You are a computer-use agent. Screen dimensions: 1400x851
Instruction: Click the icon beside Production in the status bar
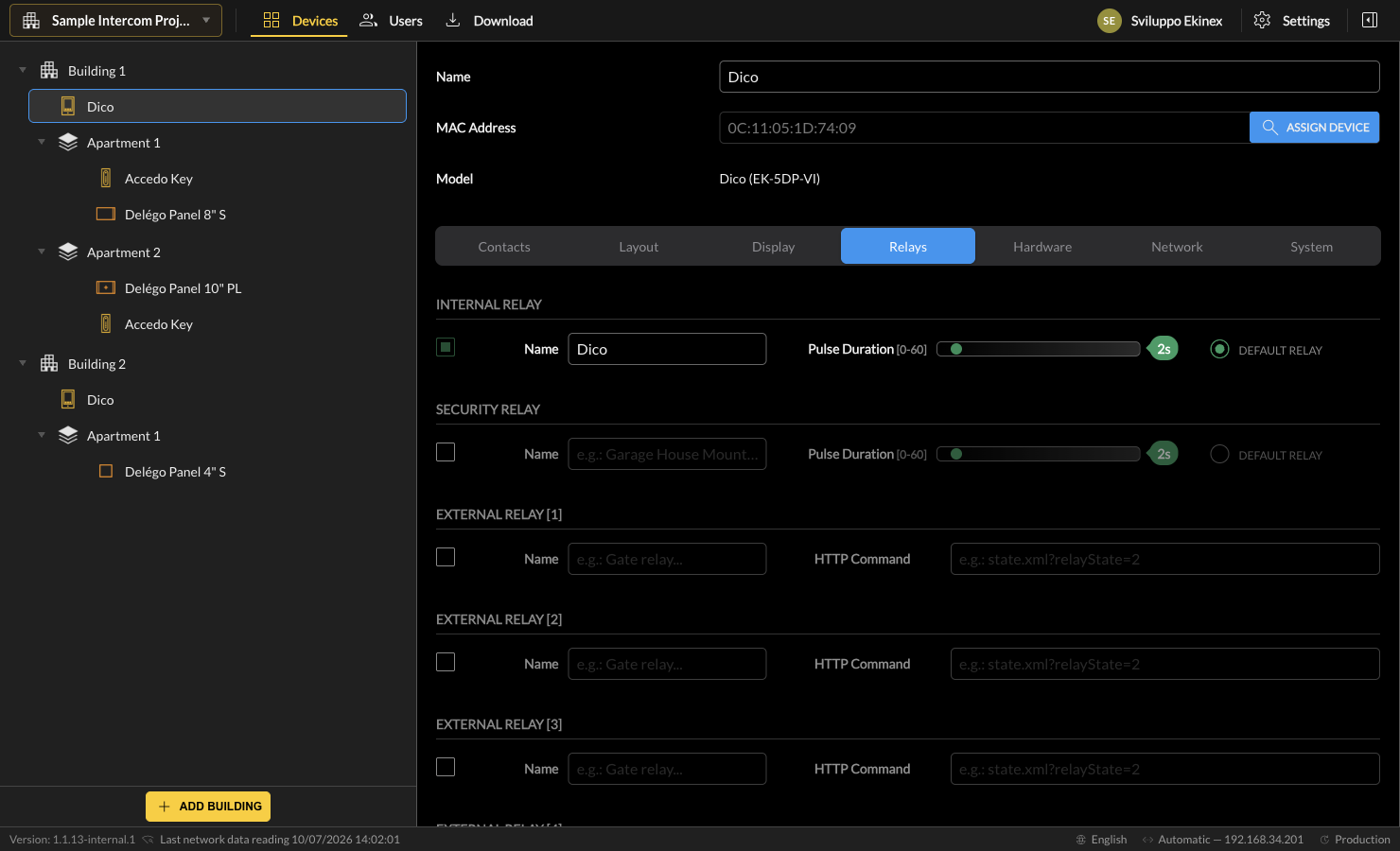pos(1325,840)
